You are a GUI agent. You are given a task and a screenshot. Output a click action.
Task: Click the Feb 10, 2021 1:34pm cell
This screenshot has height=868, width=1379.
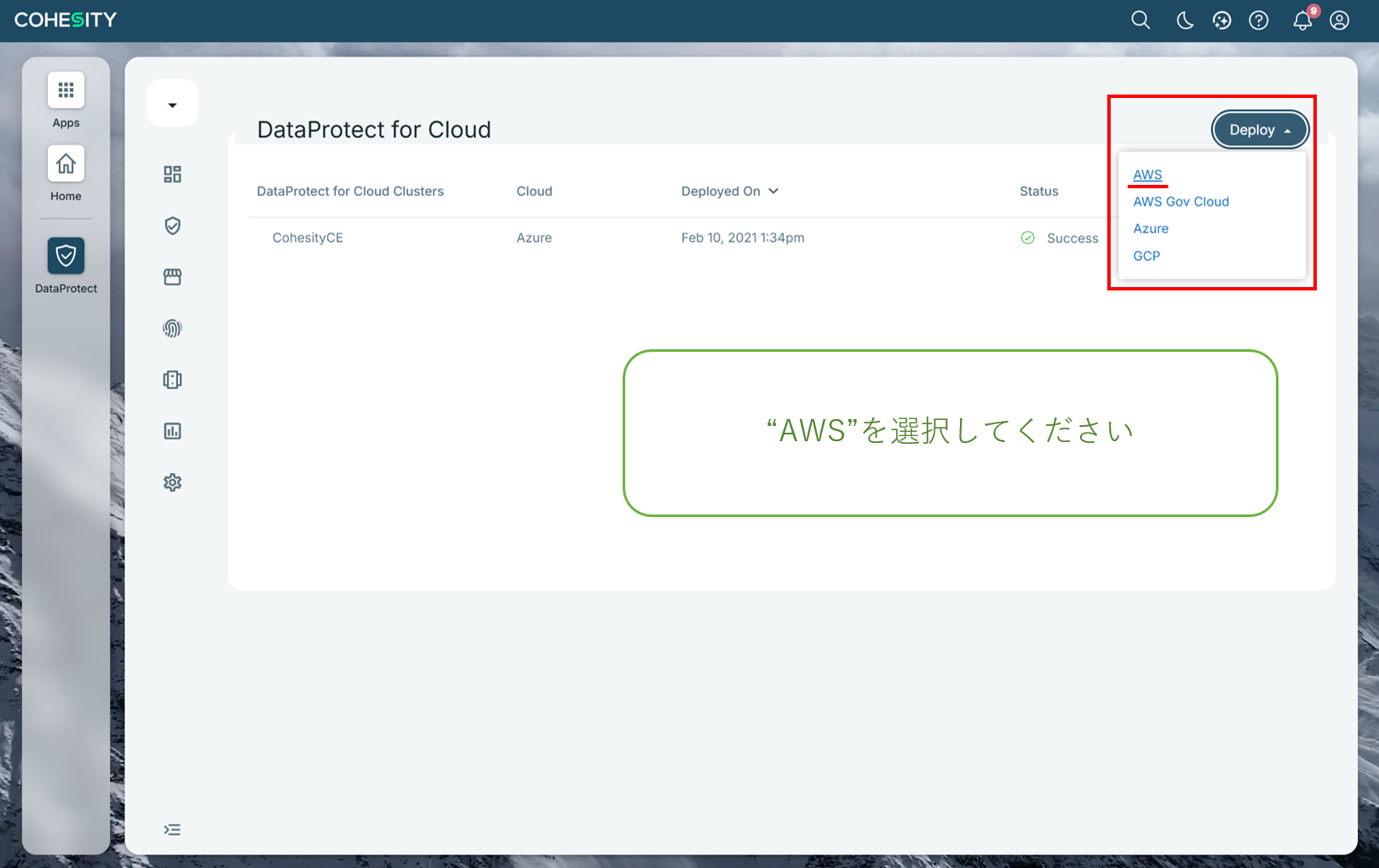743,238
